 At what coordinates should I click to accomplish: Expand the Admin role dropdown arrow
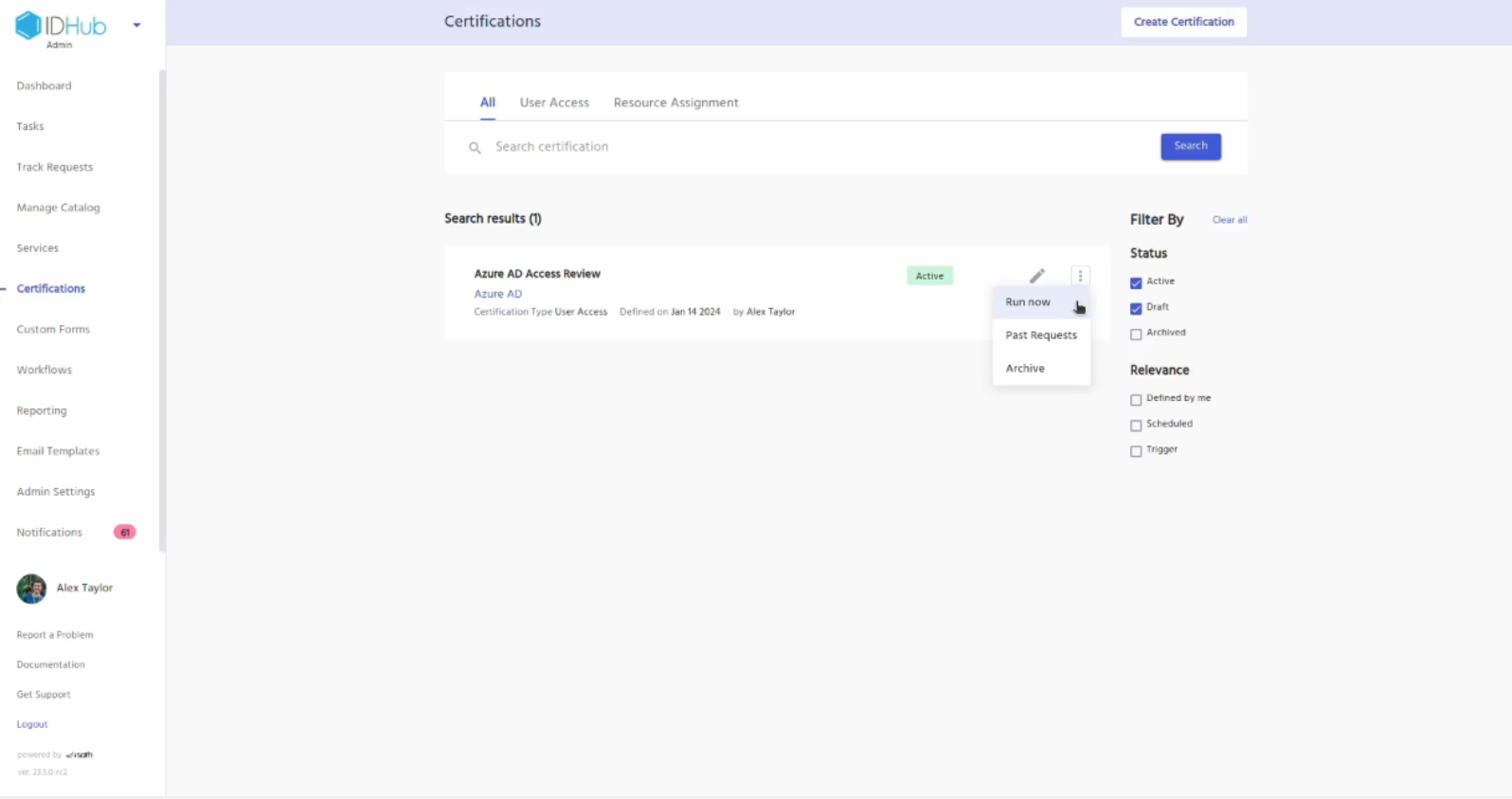[x=136, y=26]
